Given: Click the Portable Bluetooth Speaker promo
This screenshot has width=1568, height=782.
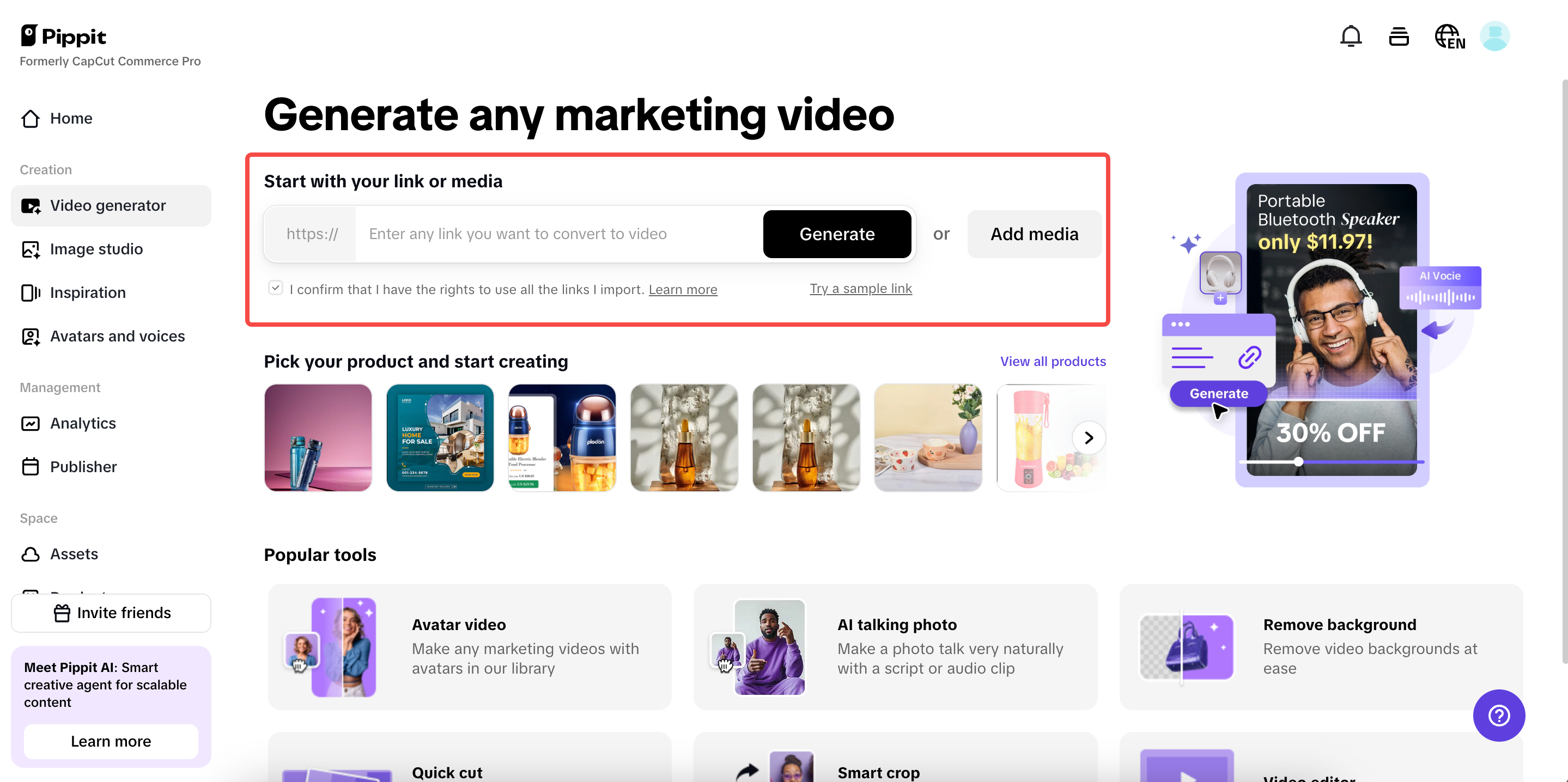Looking at the screenshot, I should point(1331,329).
